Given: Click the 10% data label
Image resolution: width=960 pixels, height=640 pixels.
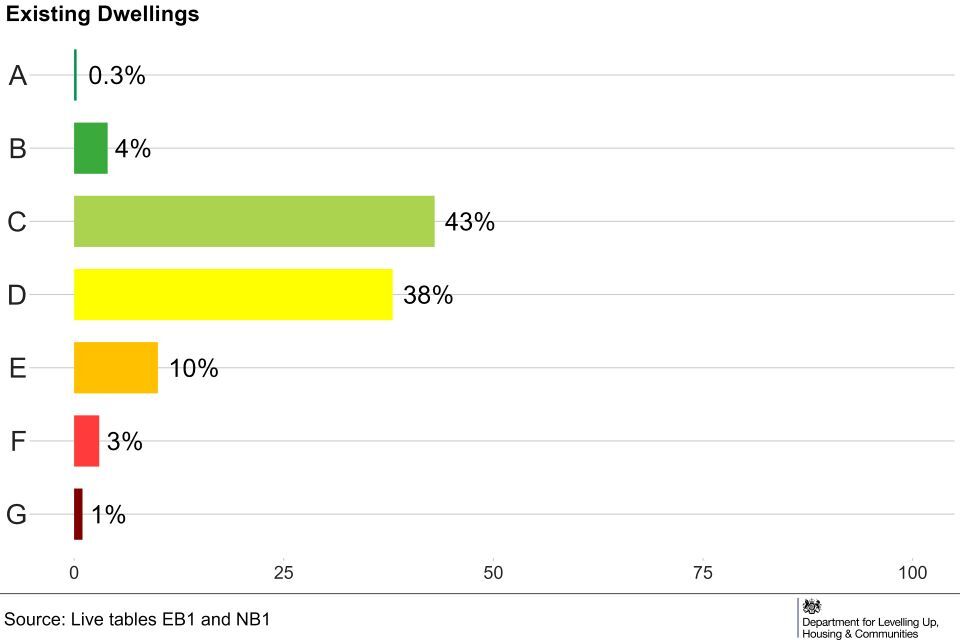Looking at the screenshot, I should tap(193, 368).
